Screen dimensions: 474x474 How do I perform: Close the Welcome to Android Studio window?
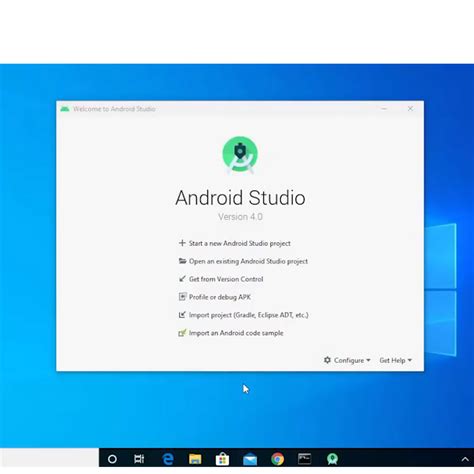[x=410, y=109]
